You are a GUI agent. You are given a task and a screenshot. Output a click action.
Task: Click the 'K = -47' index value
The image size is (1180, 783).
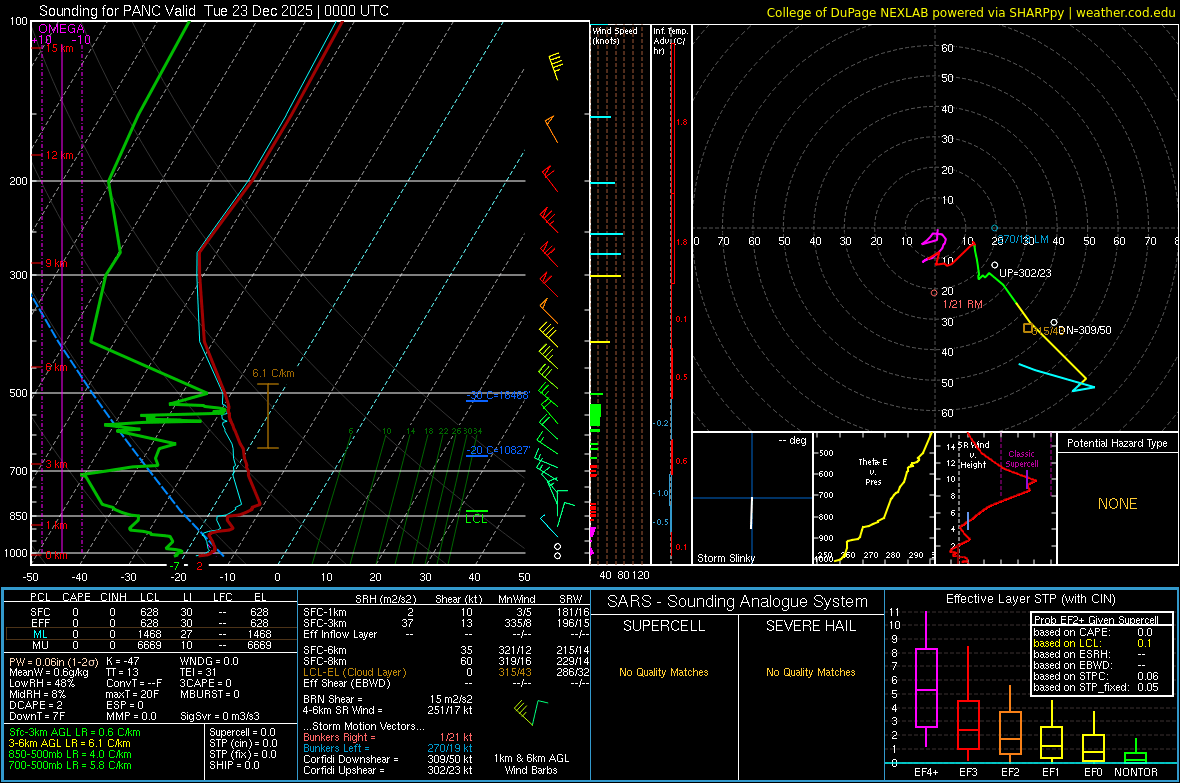click(x=123, y=661)
